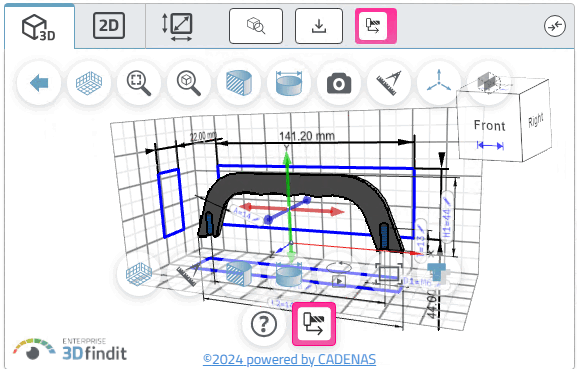Click the pink transfer-to-CAD button in top bar
This screenshot has height=369, width=578.
pyautogui.click(x=376, y=26)
